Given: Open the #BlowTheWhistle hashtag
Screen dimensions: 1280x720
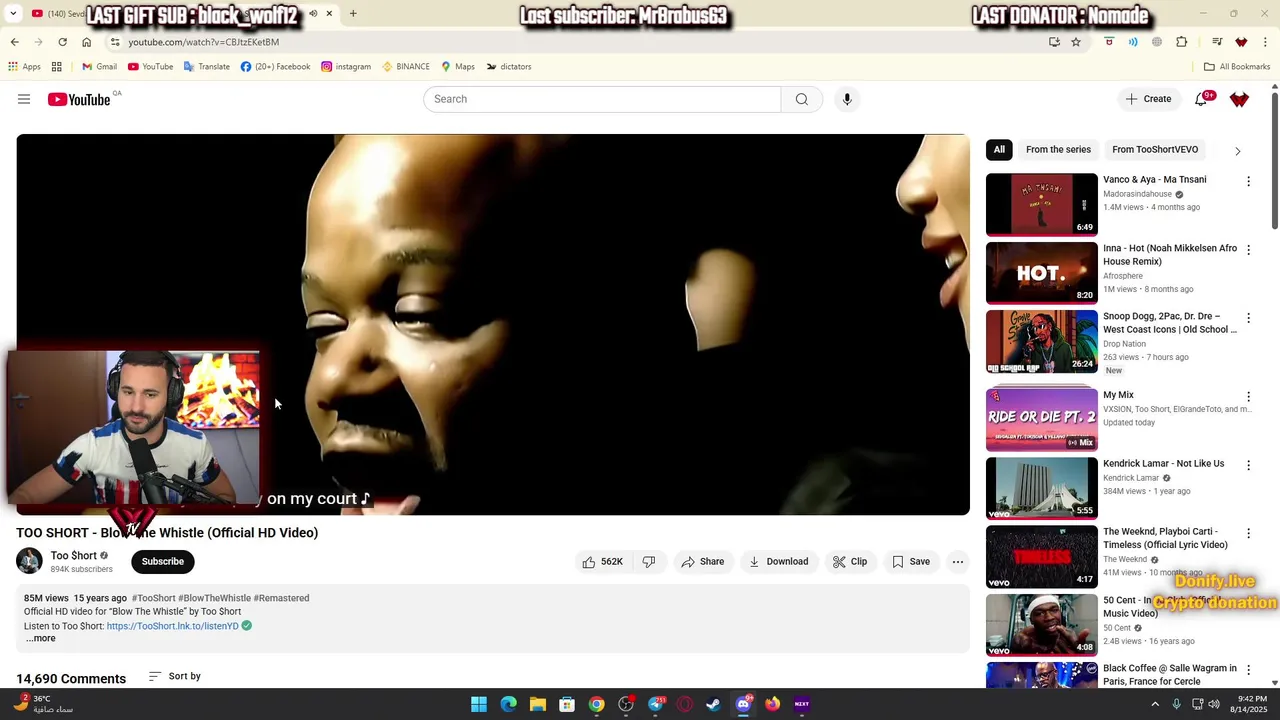Looking at the screenshot, I should coord(215,598).
